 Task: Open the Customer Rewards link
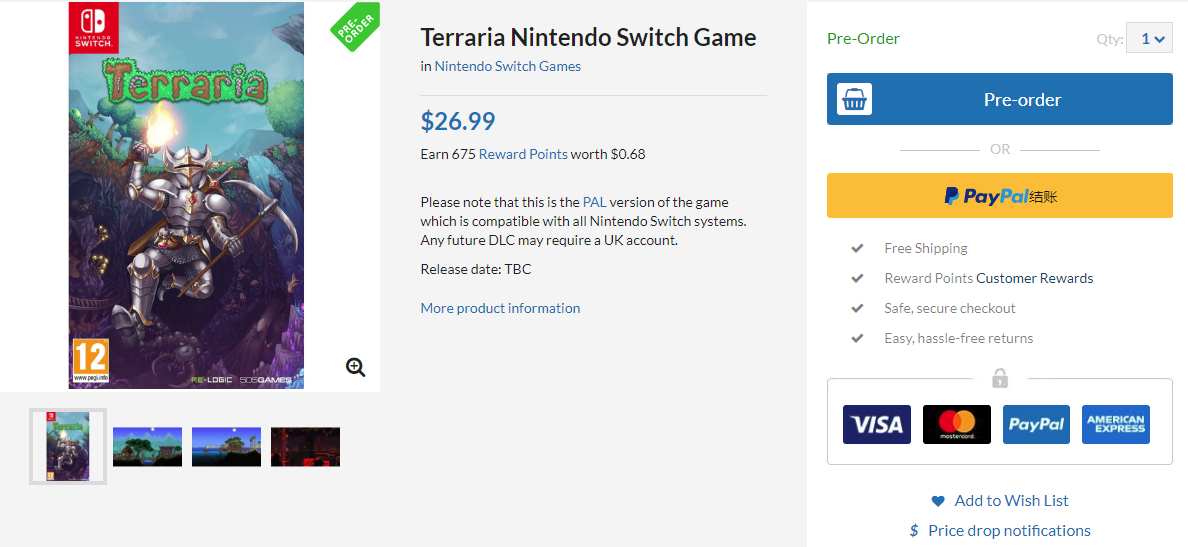(x=1034, y=278)
